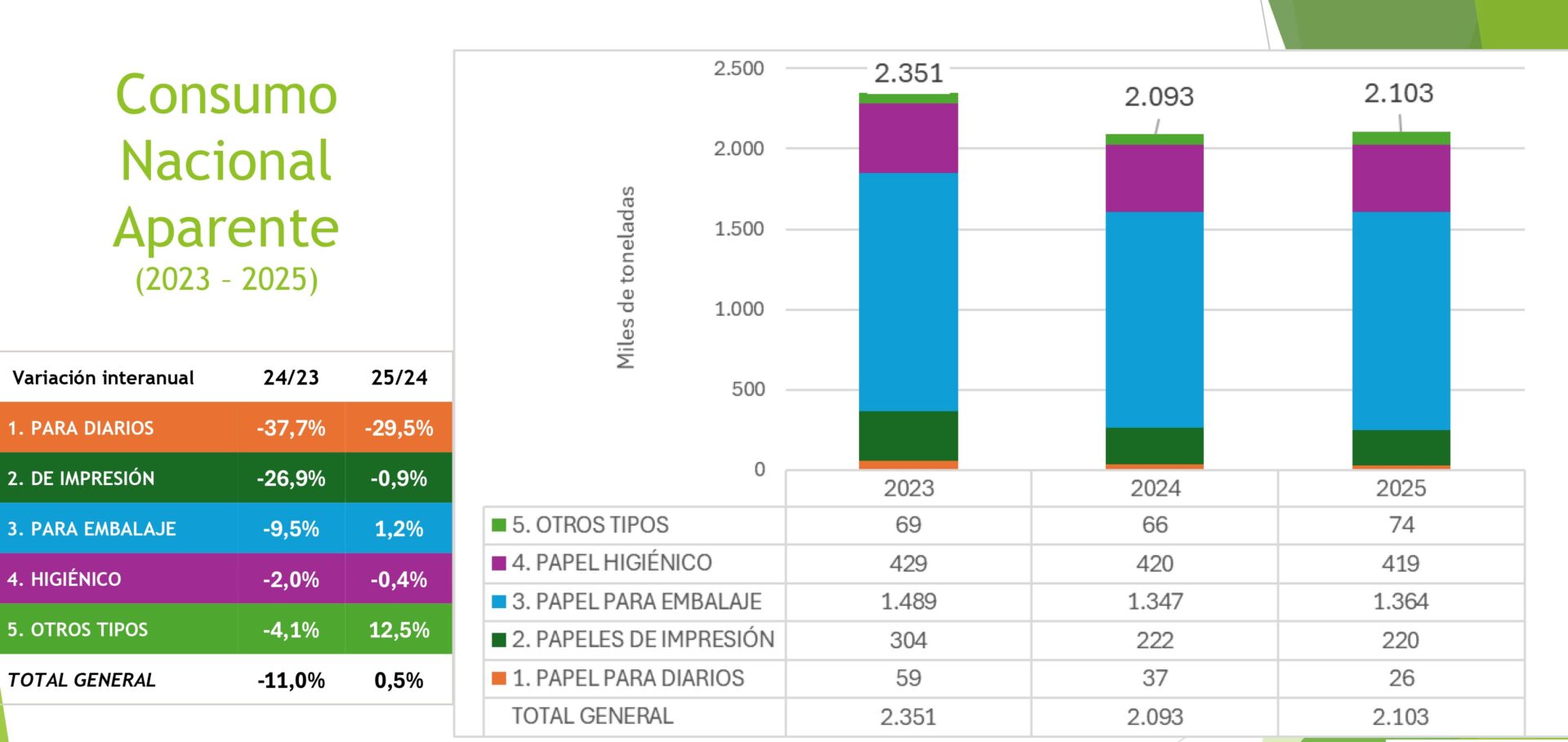Click the dark green legend swatch for Papeles de Impresión
The height and width of the screenshot is (742, 1568).
pos(499,640)
